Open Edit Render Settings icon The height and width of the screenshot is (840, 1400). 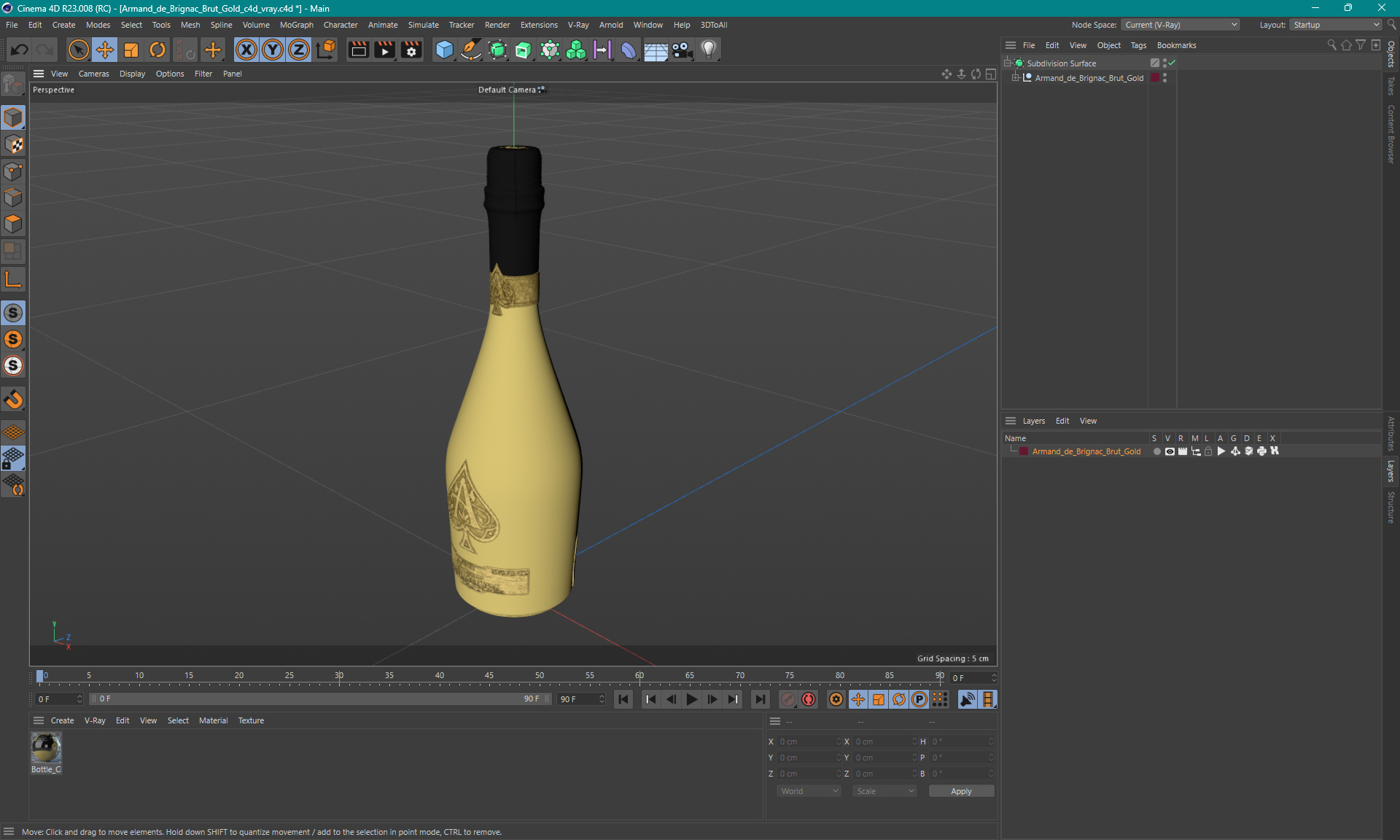[411, 50]
